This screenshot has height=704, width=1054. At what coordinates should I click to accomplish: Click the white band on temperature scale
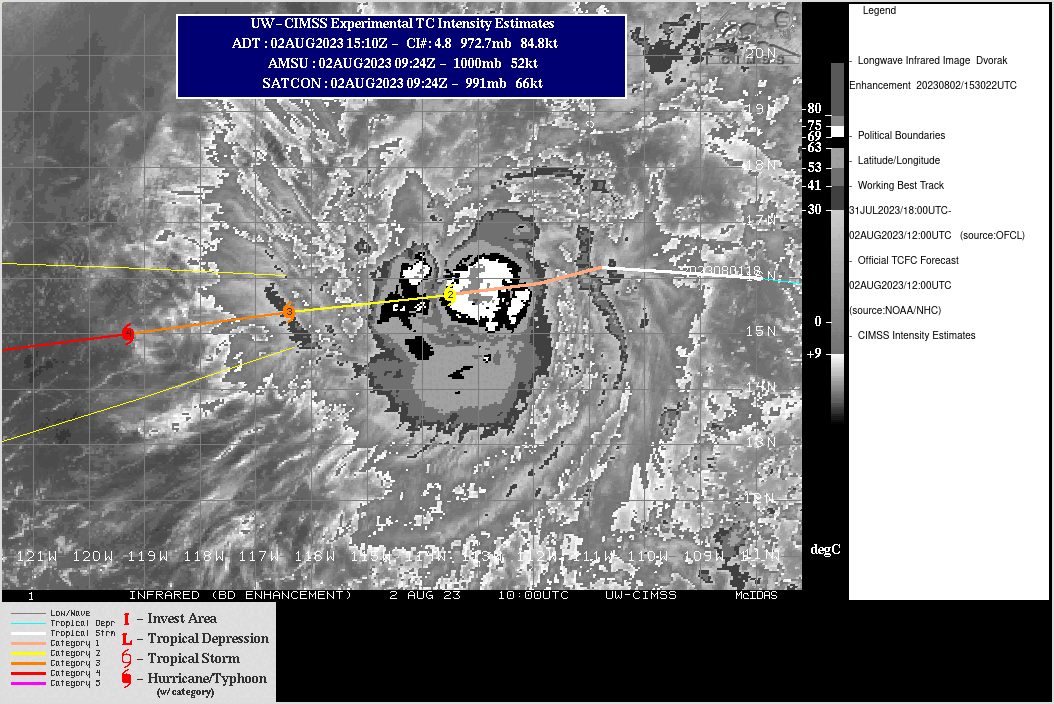click(837, 132)
